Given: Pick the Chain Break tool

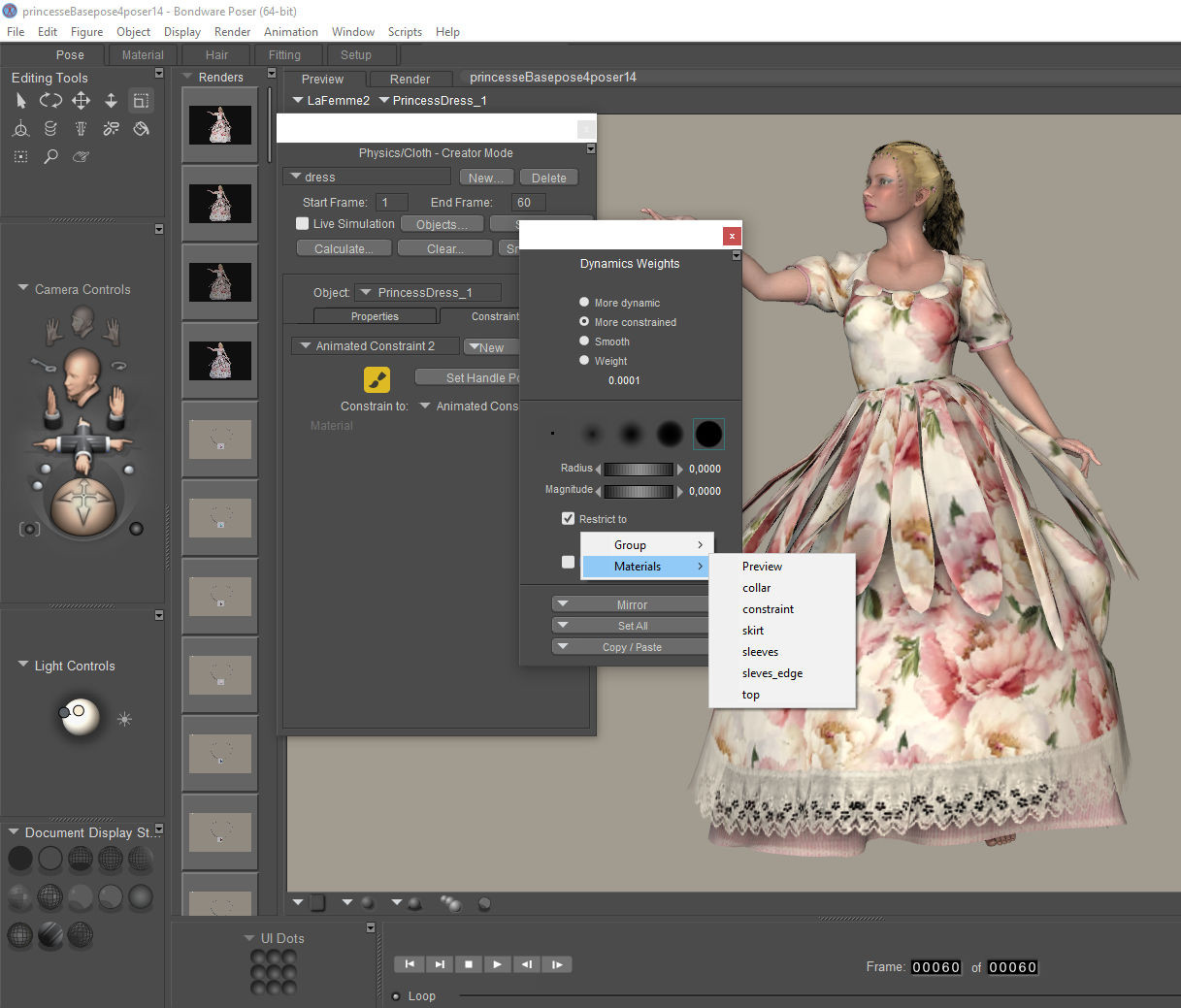Looking at the screenshot, I should [111, 128].
